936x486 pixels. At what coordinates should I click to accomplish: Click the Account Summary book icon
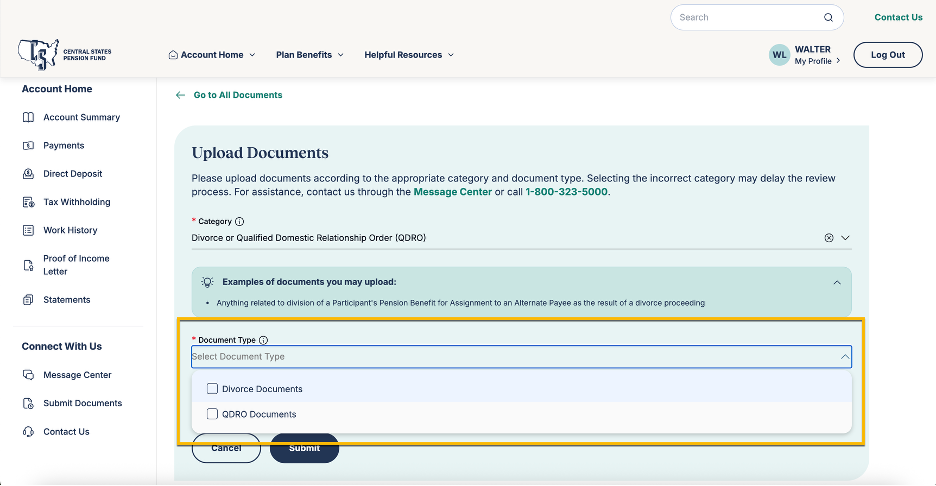(28, 117)
